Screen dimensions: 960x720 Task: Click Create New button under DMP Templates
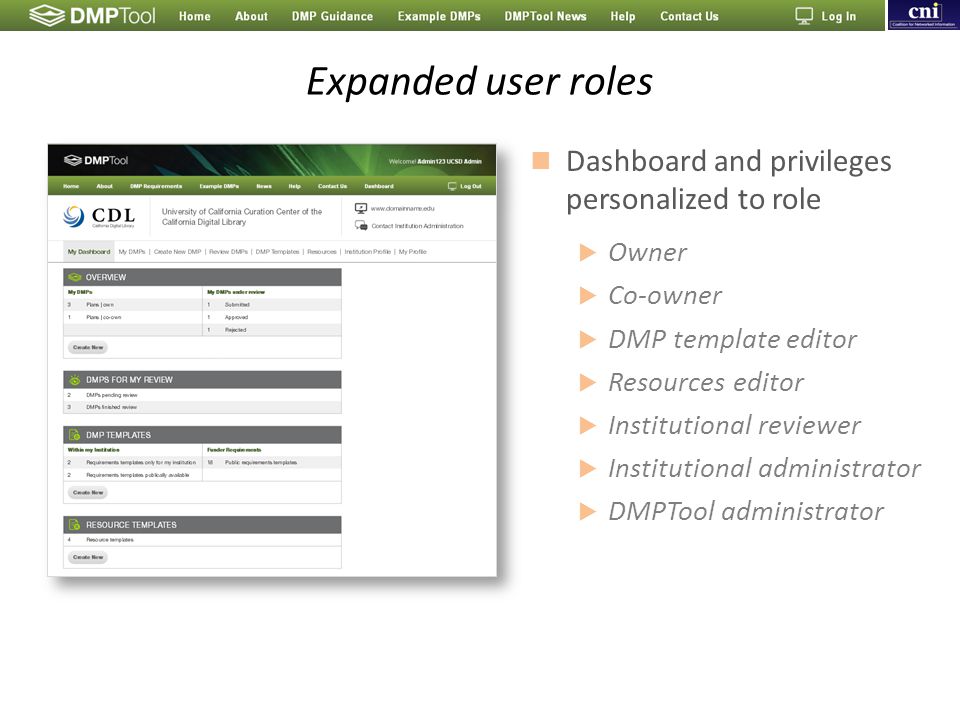[x=88, y=492]
